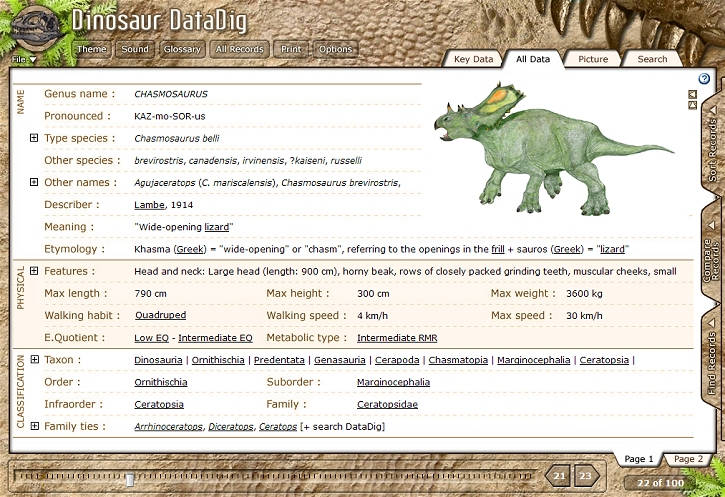Expand the Sort Records side panel
This screenshot has width=725, height=497.
(713, 143)
